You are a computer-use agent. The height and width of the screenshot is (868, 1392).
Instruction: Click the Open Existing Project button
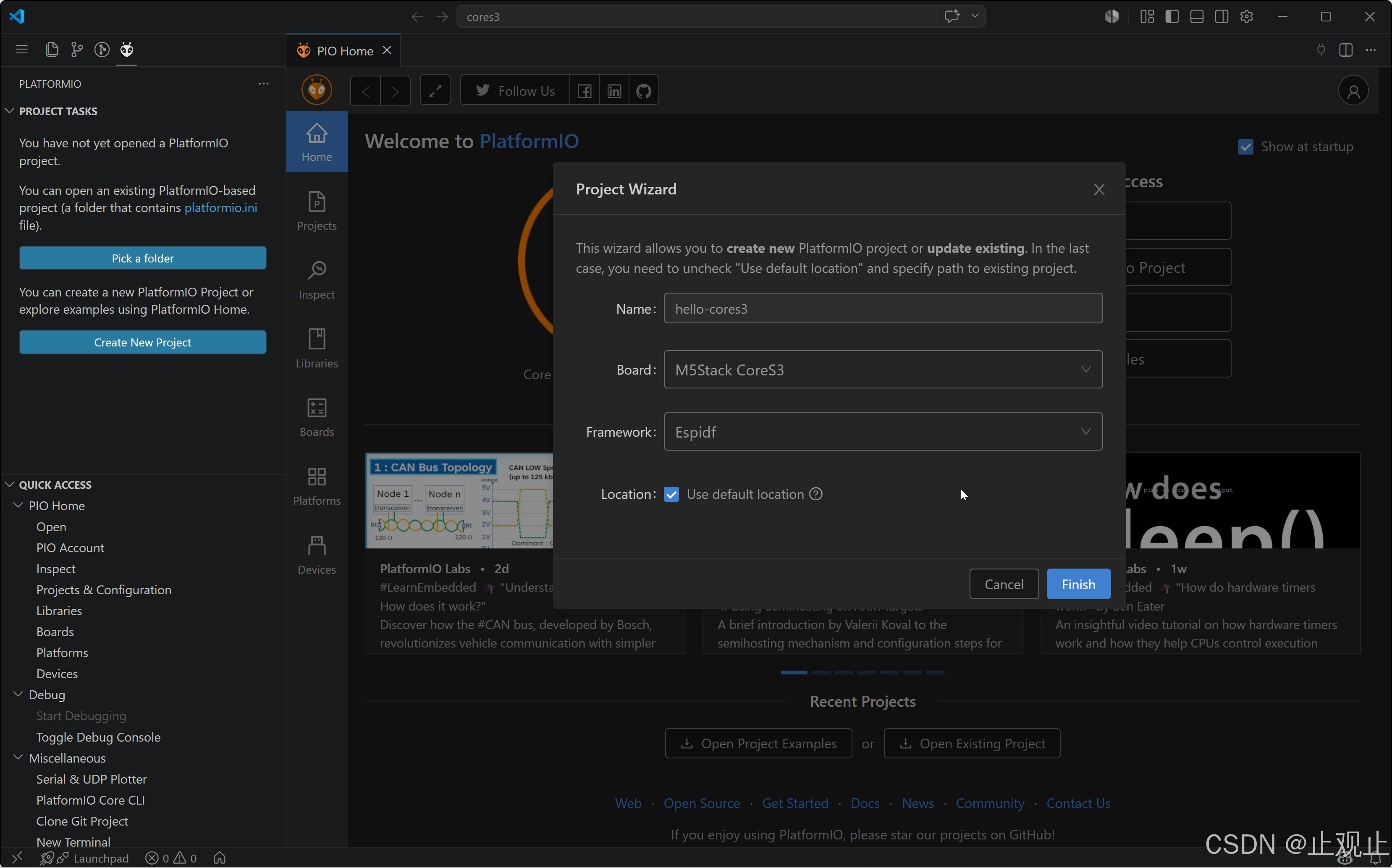[972, 743]
